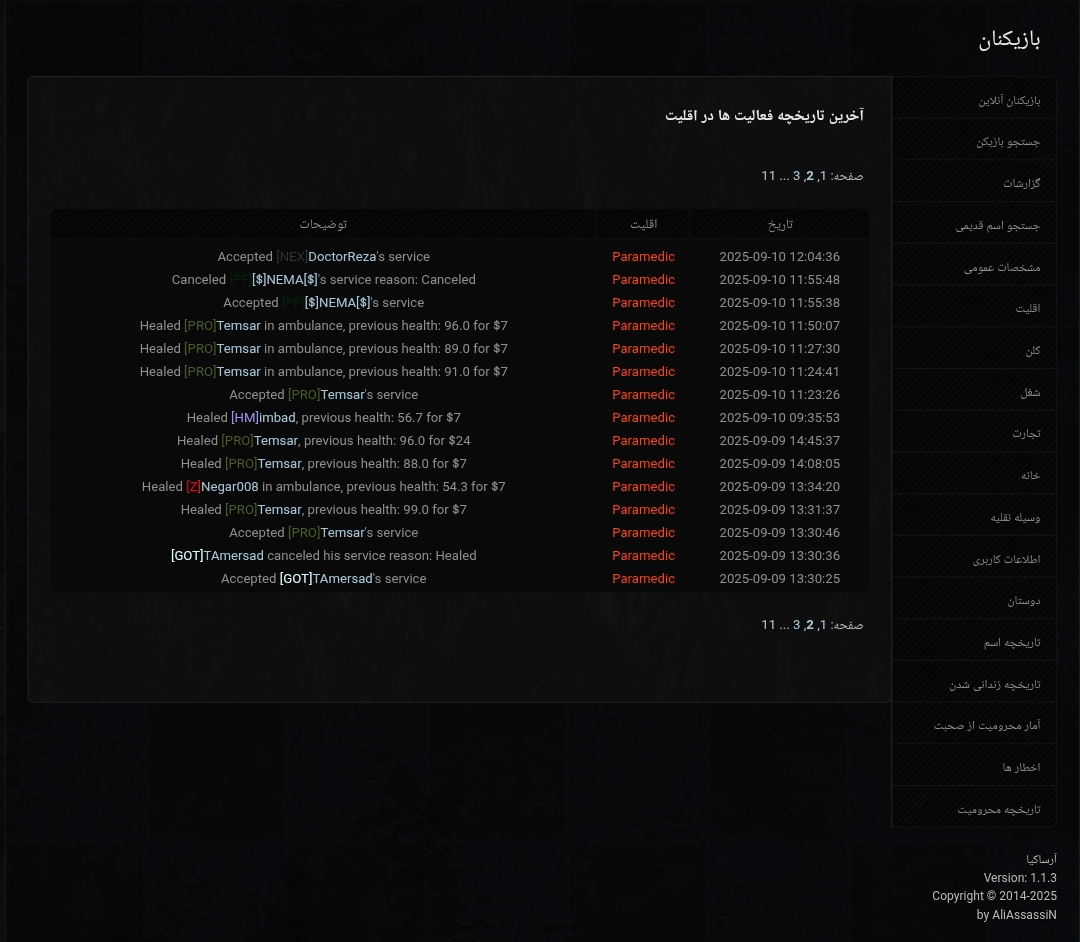The height and width of the screenshot is (942, 1080).
Task: Click Paramedic in the 11:55:48 row
Action: (x=643, y=280)
